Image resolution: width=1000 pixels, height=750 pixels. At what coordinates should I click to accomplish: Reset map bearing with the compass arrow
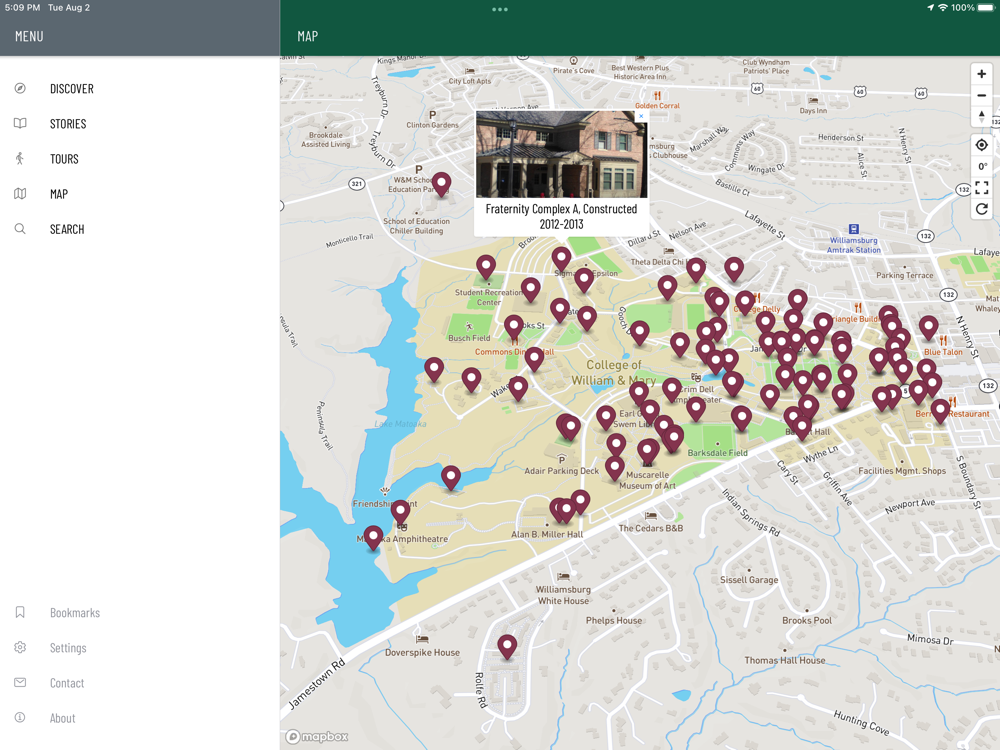point(982,117)
